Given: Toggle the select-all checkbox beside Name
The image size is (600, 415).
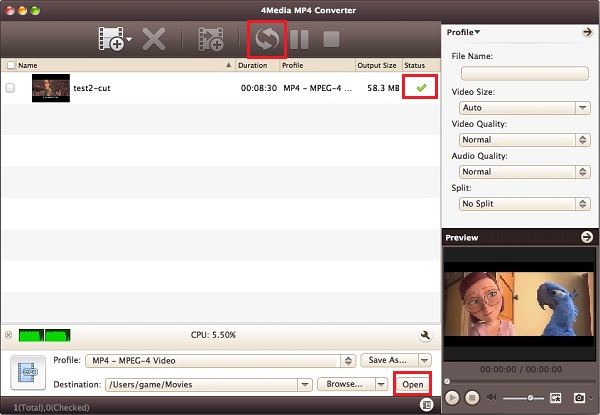Looking at the screenshot, I should [11, 65].
